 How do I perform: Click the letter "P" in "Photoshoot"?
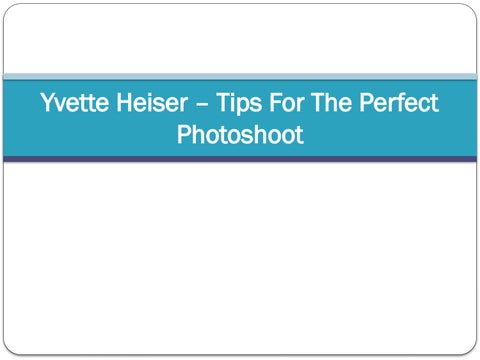pyautogui.click(x=184, y=134)
